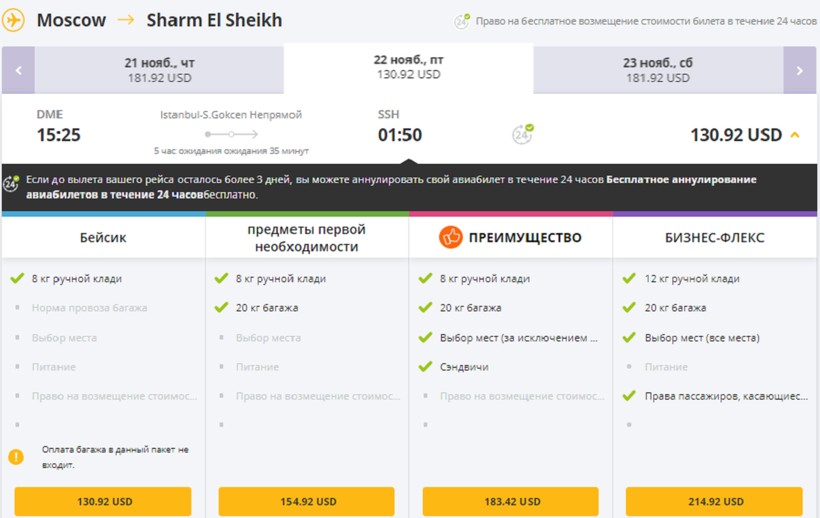Show next dates with right arrow
The width and height of the screenshot is (820, 518).
799,70
